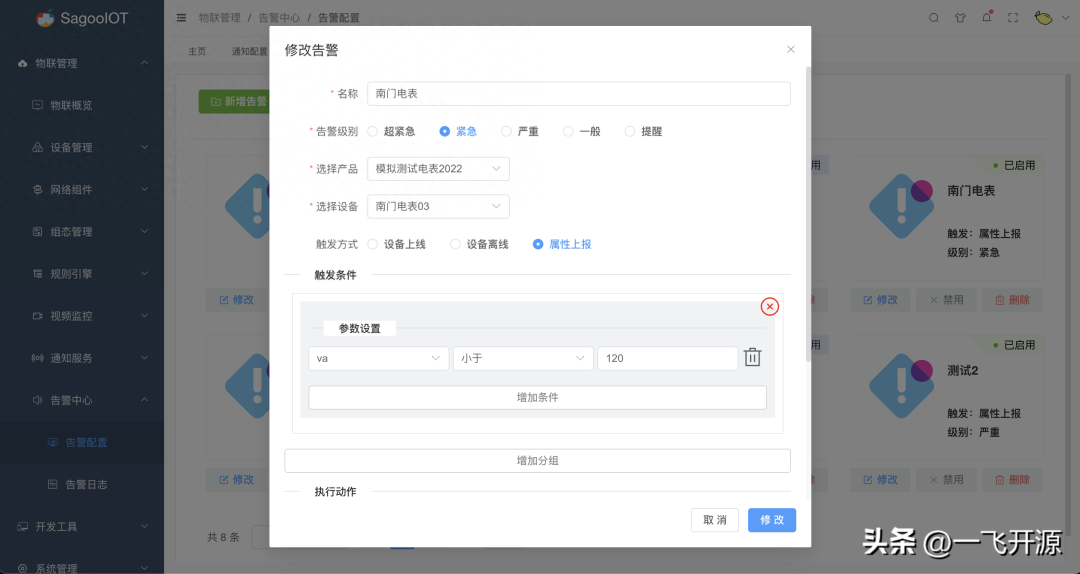Open the 选择产品 dropdown
This screenshot has width=1080, height=574.
438,169
